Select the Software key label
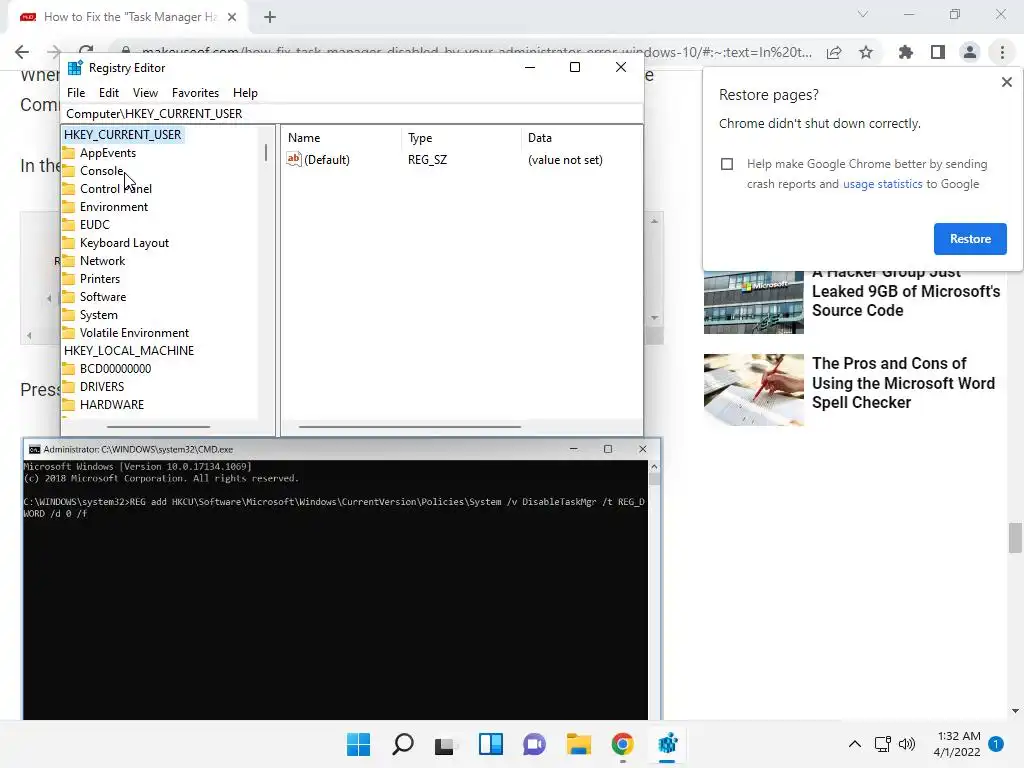This screenshot has height=768, width=1024. (103, 296)
